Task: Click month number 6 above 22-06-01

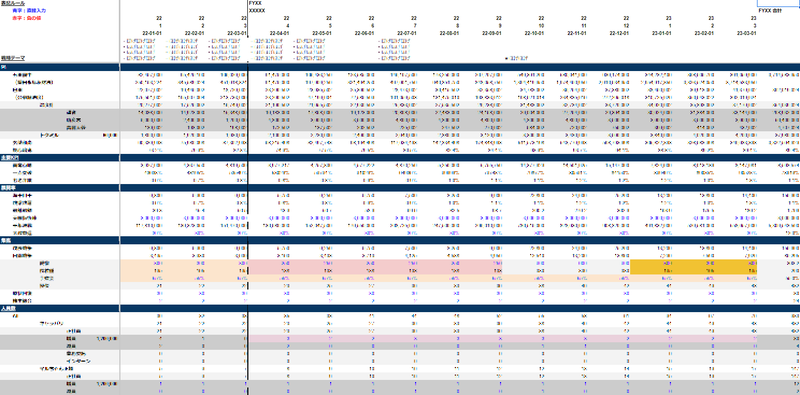Action: [x=372, y=26]
